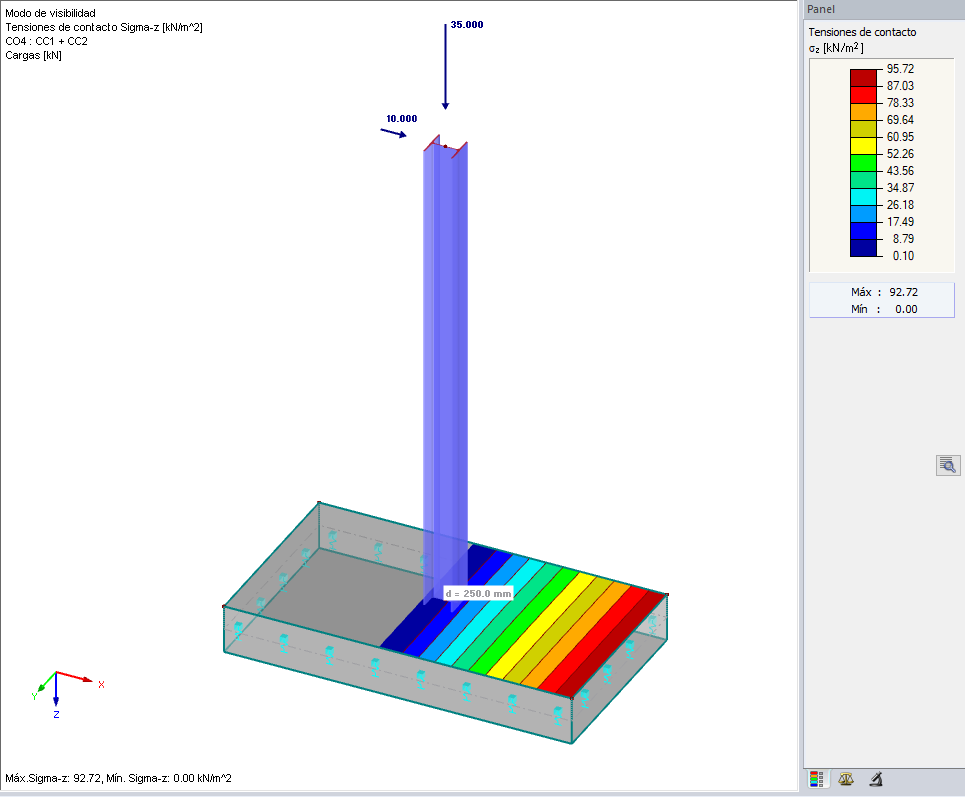965x797 pixels.
Task: Click the legend value 87.03
Action: point(900,86)
